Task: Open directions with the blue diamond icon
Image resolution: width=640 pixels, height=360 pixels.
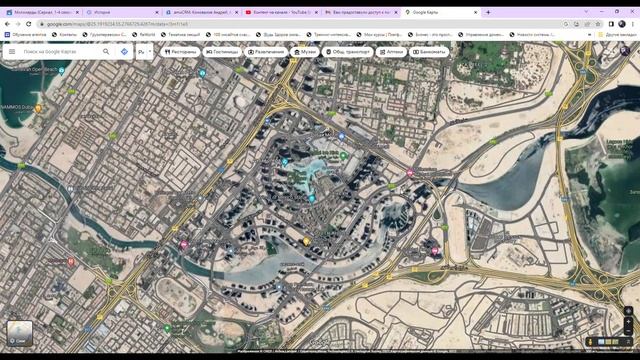Action: tap(124, 52)
